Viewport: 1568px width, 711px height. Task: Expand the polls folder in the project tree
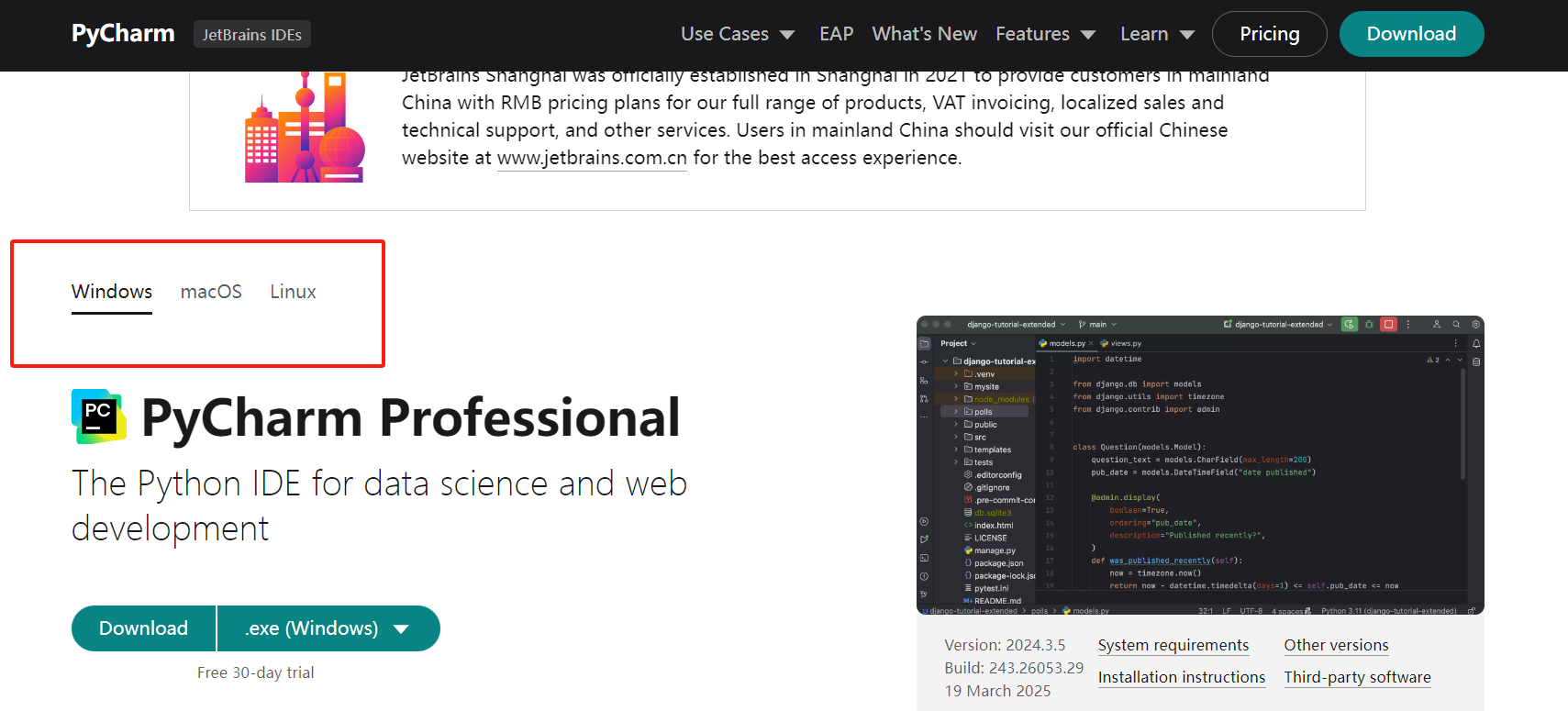pos(956,412)
